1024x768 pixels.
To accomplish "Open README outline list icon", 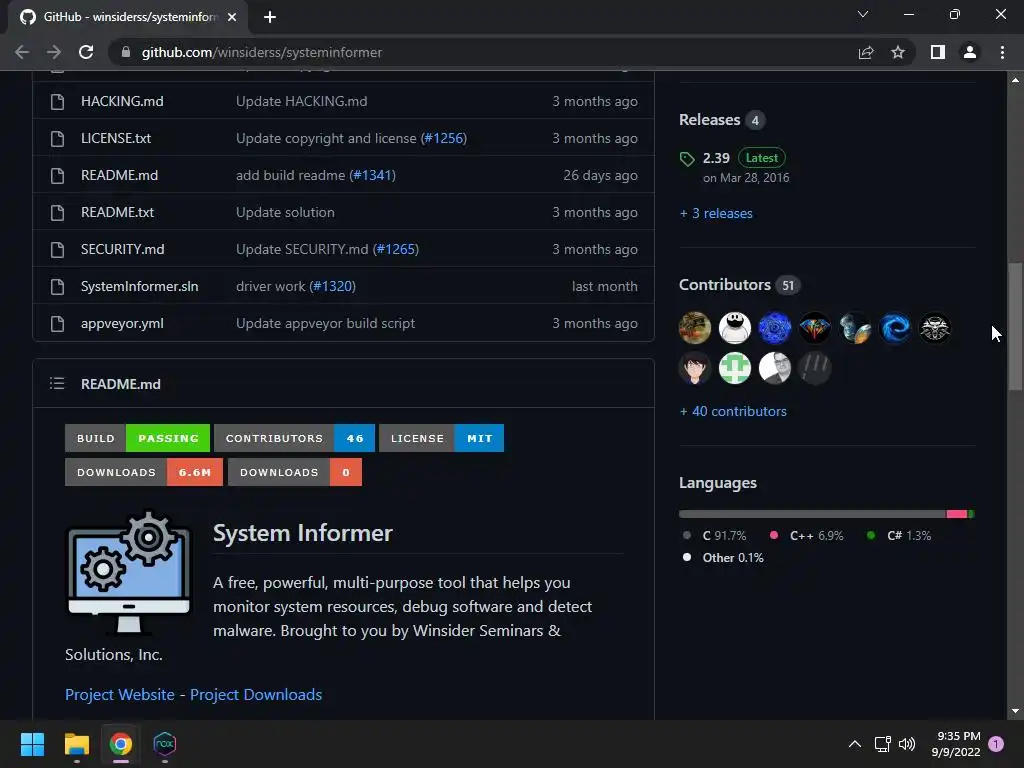I will point(57,383).
